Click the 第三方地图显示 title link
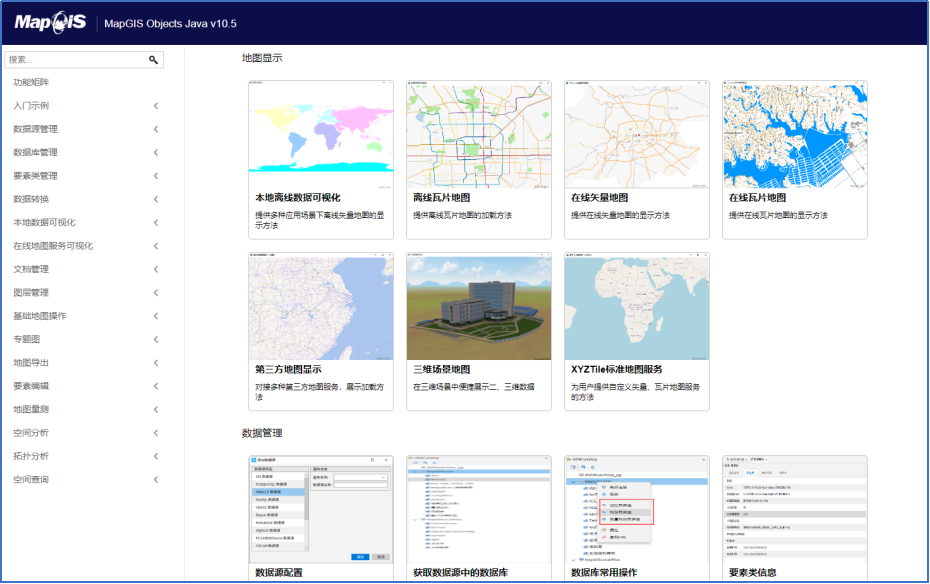This screenshot has height=584, width=930. click(x=288, y=369)
